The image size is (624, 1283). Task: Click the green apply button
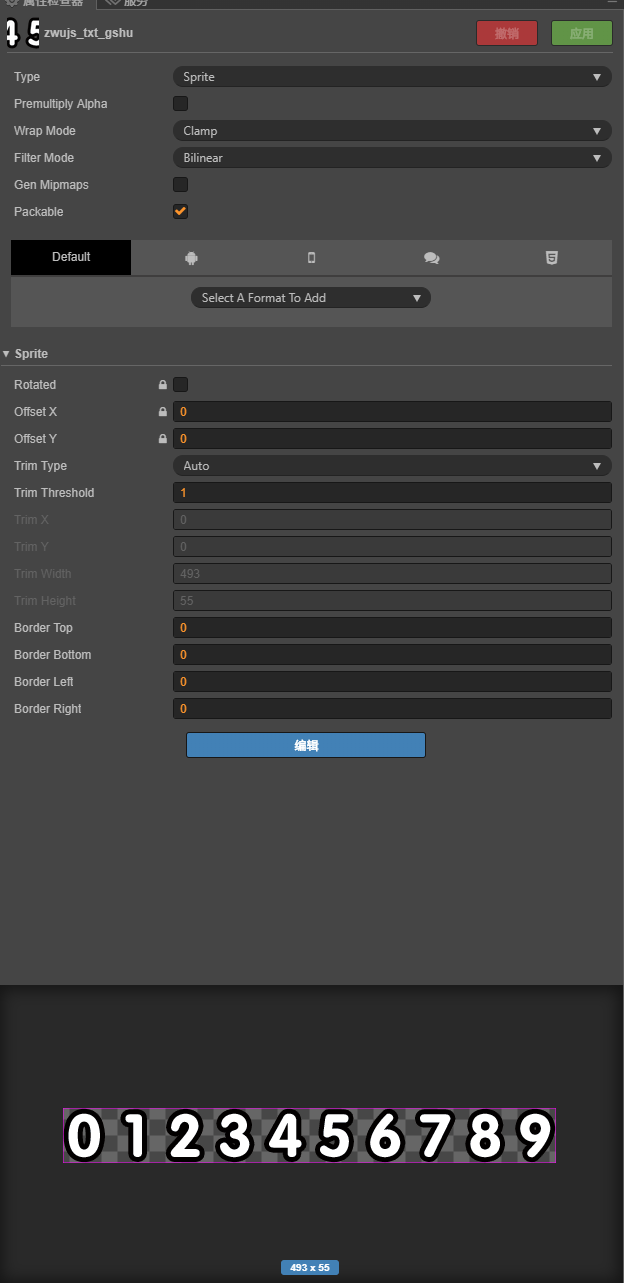coord(581,34)
